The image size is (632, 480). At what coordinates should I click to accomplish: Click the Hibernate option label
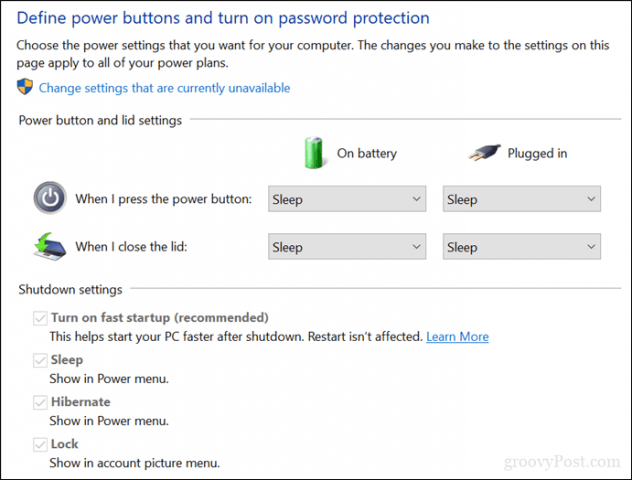81,402
